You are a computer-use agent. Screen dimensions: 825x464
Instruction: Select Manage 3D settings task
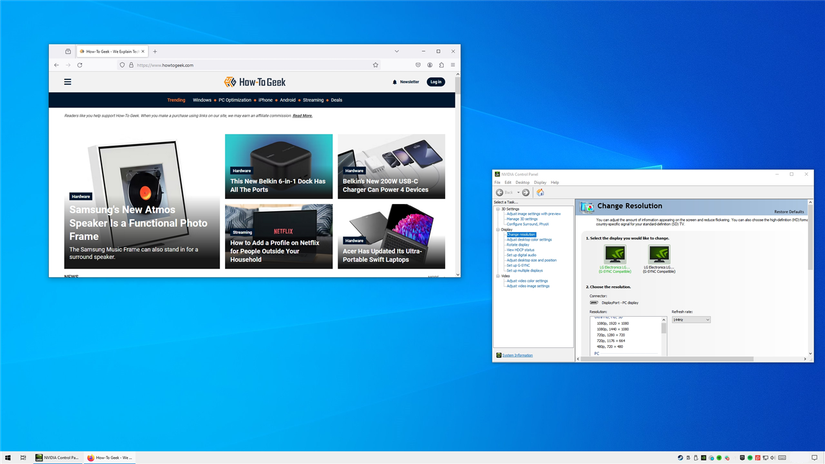pyautogui.click(x=522, y=219)
